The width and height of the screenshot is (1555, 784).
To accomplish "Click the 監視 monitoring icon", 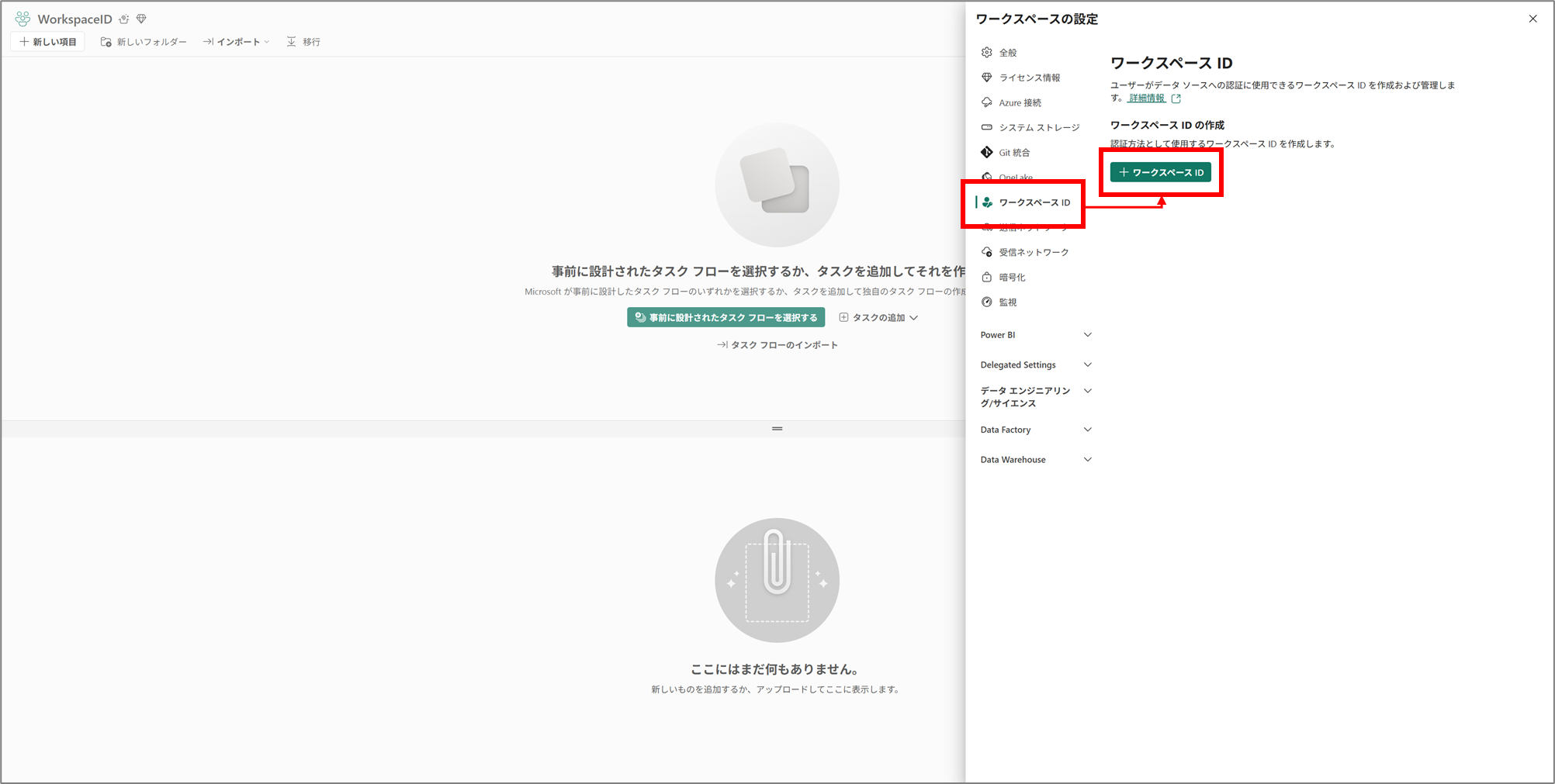I will tap(986, 302).
